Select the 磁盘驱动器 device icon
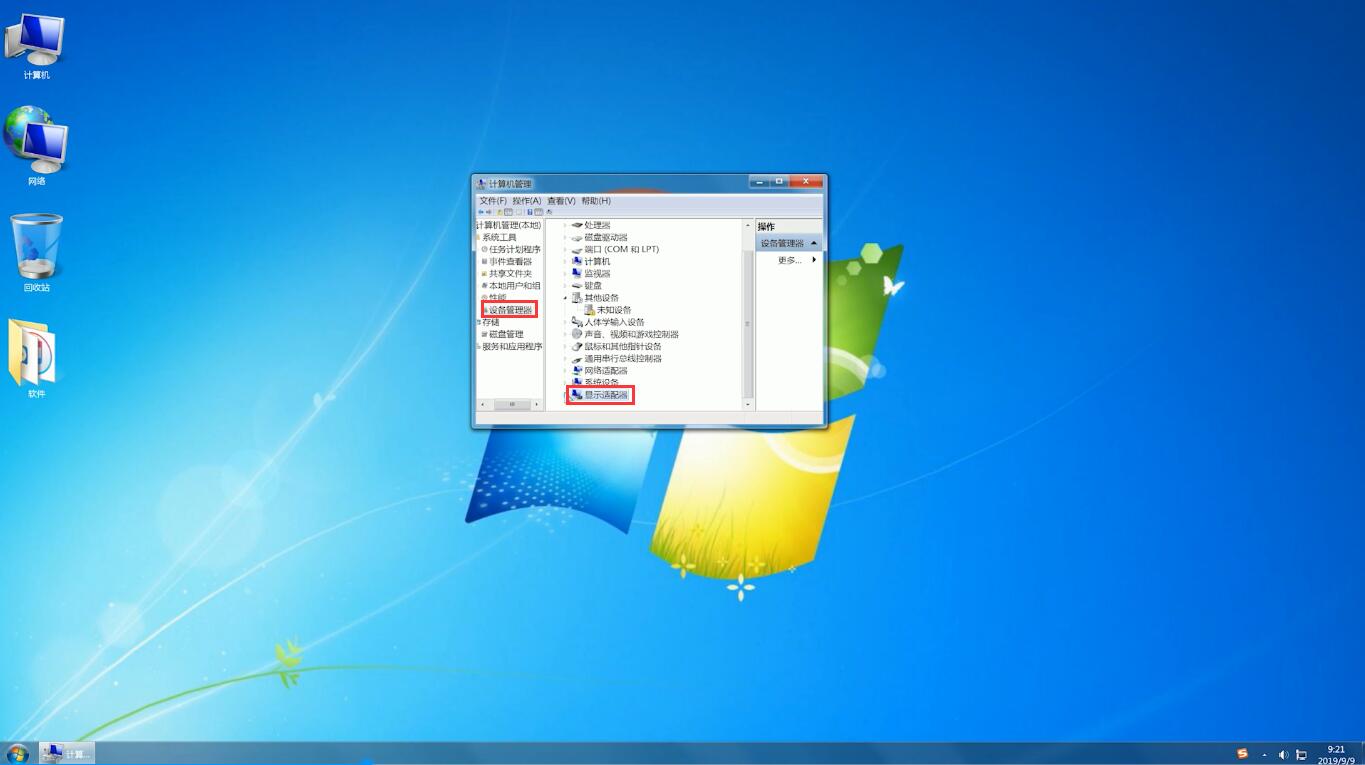Image resolution: width=1365 pixels, height=765 pixels. pos(577,237)
